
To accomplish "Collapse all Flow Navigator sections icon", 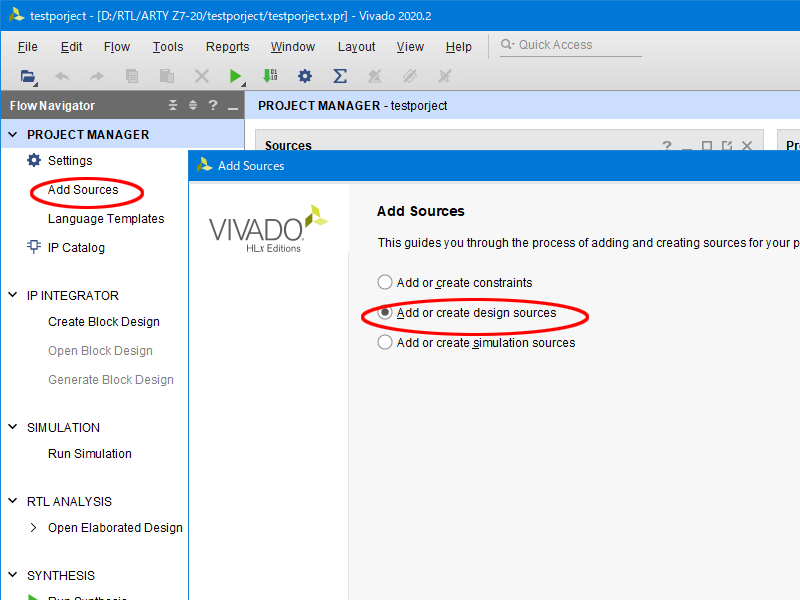I will click(x=173, y=106).
